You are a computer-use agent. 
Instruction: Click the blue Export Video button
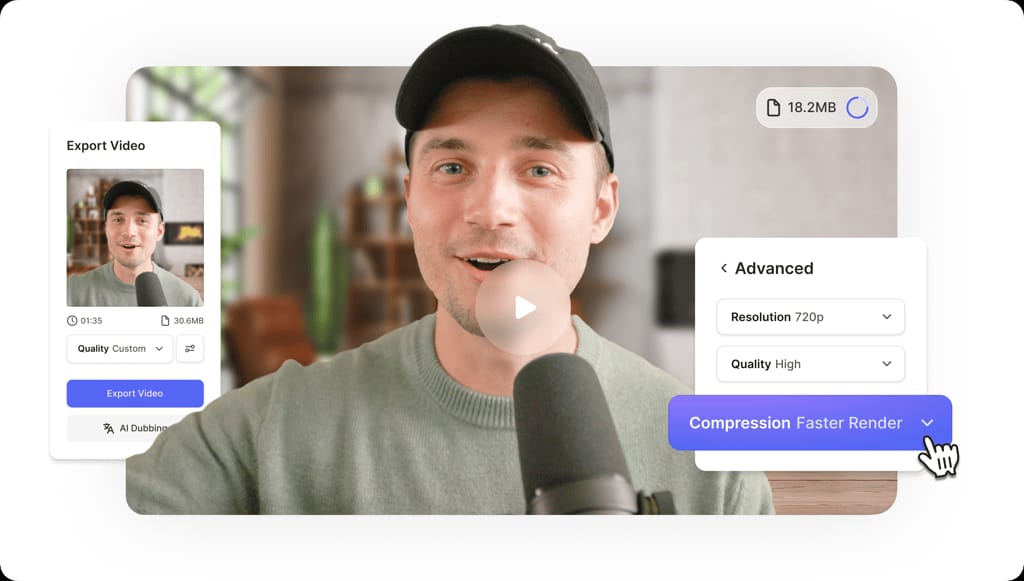135,393
